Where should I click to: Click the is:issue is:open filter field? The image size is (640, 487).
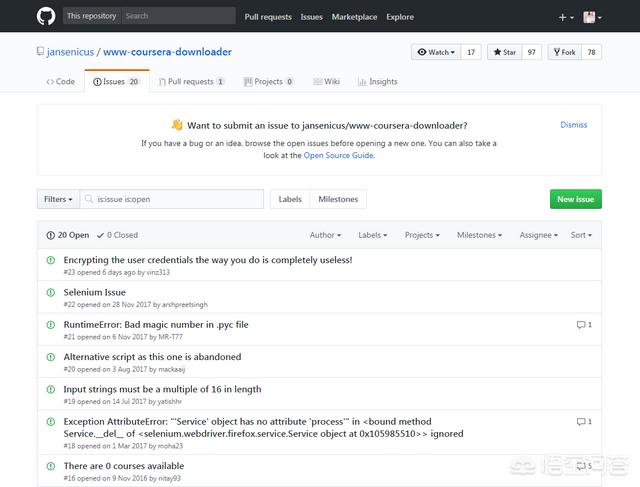(x=172, y=199)
